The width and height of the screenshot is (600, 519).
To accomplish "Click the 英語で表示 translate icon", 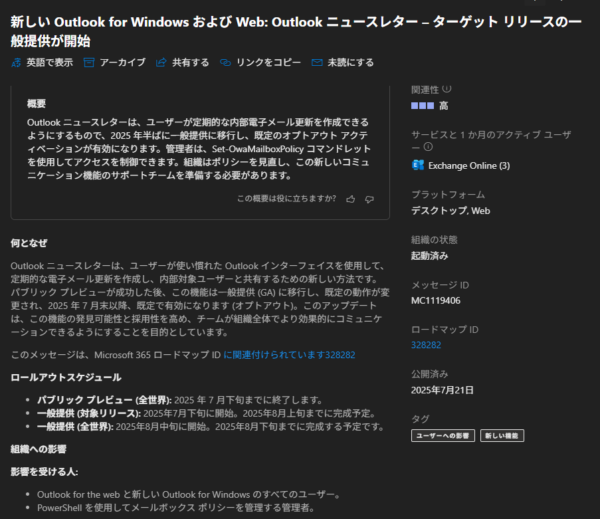I will click(16, 62).
